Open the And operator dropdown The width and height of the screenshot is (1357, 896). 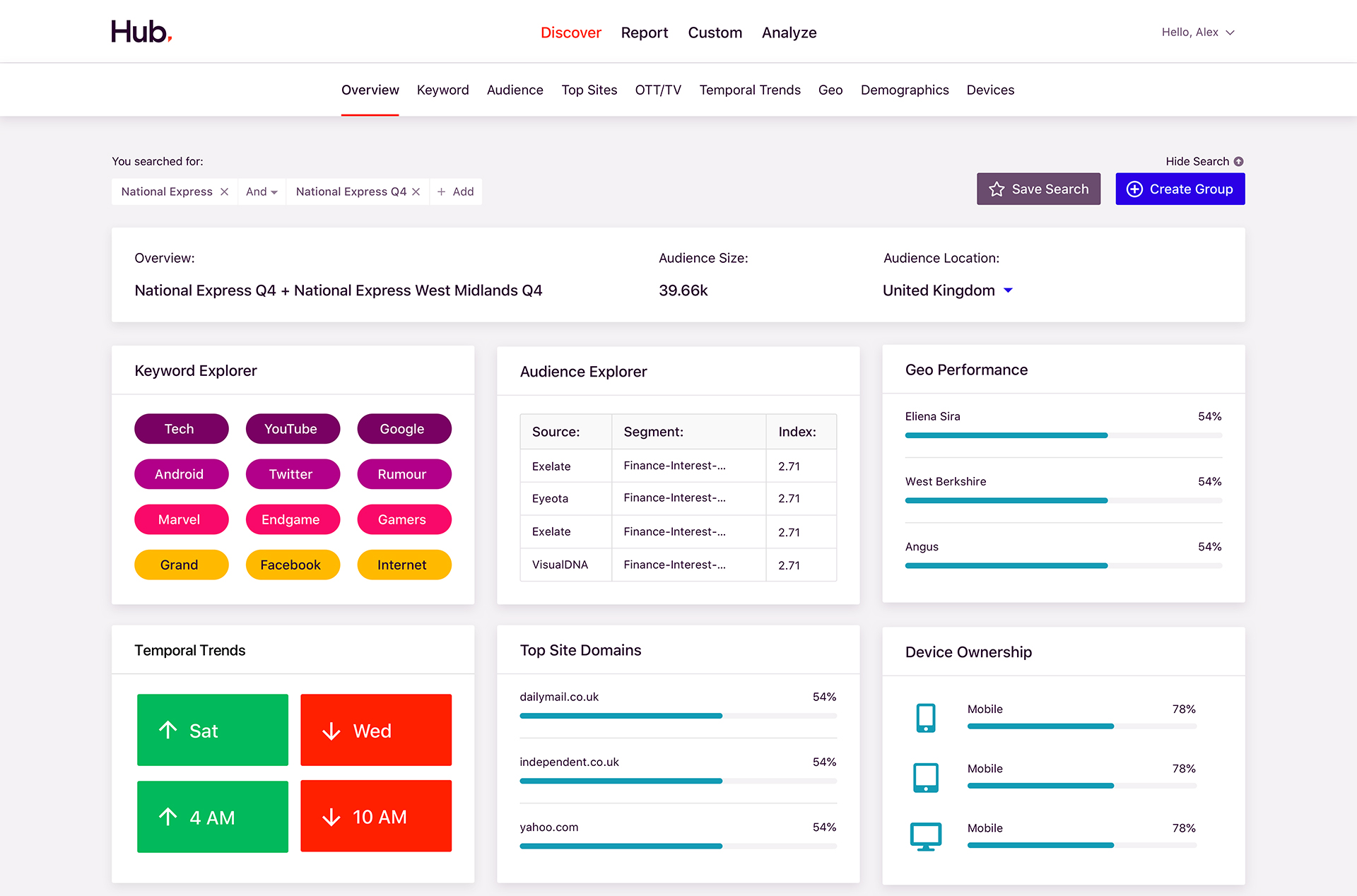click(x=262, y=191)
